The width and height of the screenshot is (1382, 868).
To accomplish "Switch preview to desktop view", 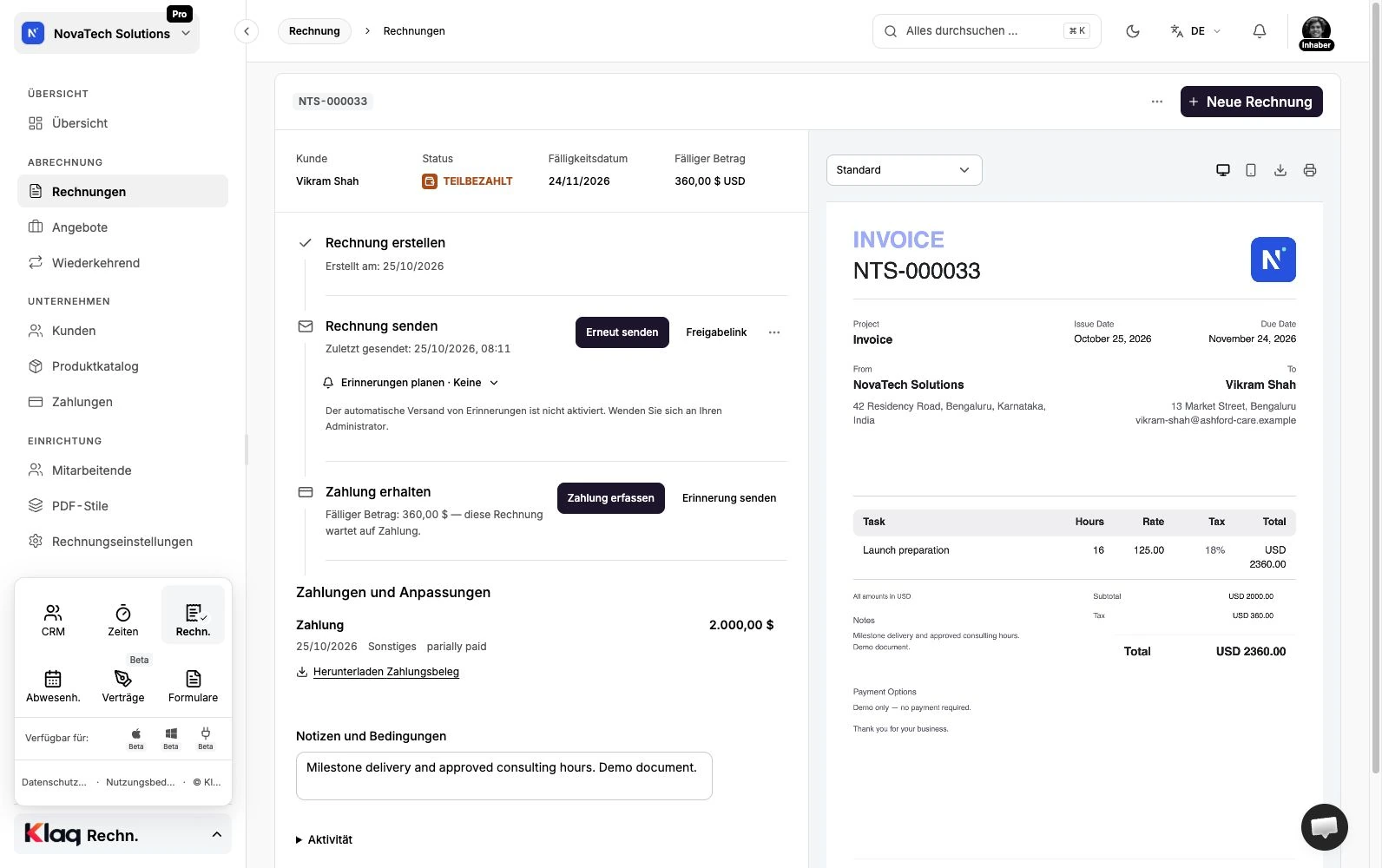I will (x=1223, y=170).
